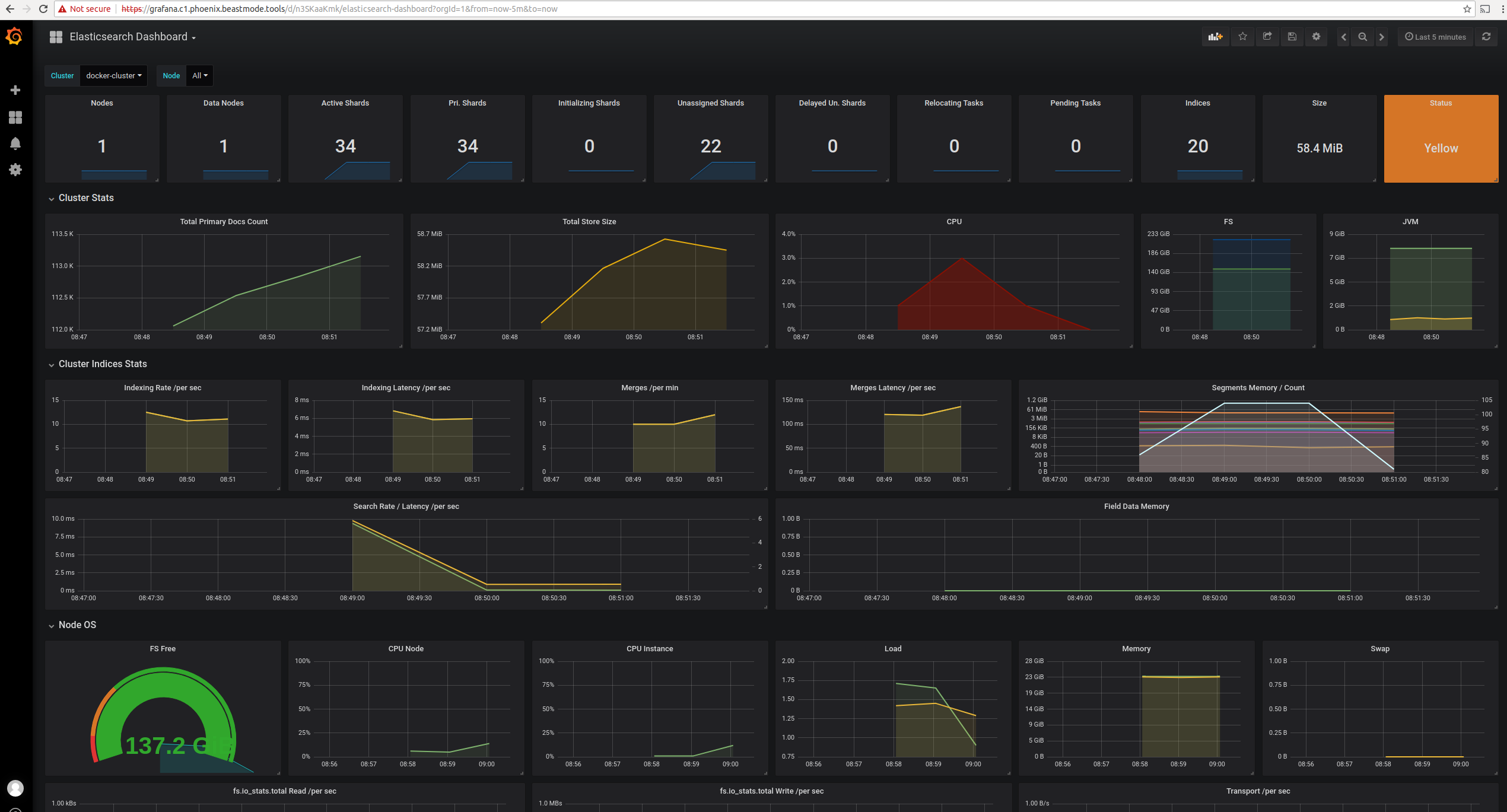Open the Node All variable dropdown
Viewport: 1507px width, 812px height.
(199, 76)
